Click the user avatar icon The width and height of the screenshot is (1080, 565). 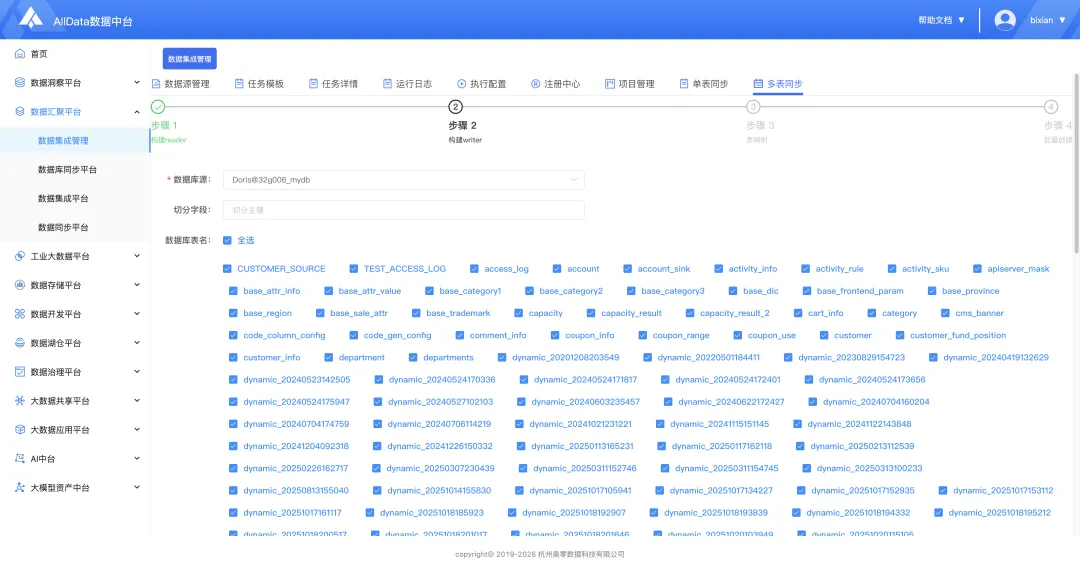pyautogui.click(x=1005, y=20)
